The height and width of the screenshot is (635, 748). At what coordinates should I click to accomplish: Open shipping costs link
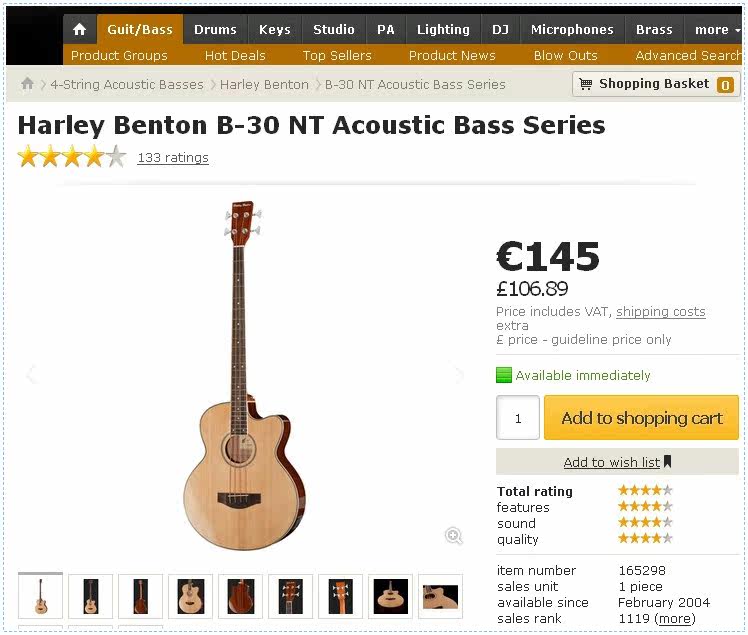tap(660, 312)
